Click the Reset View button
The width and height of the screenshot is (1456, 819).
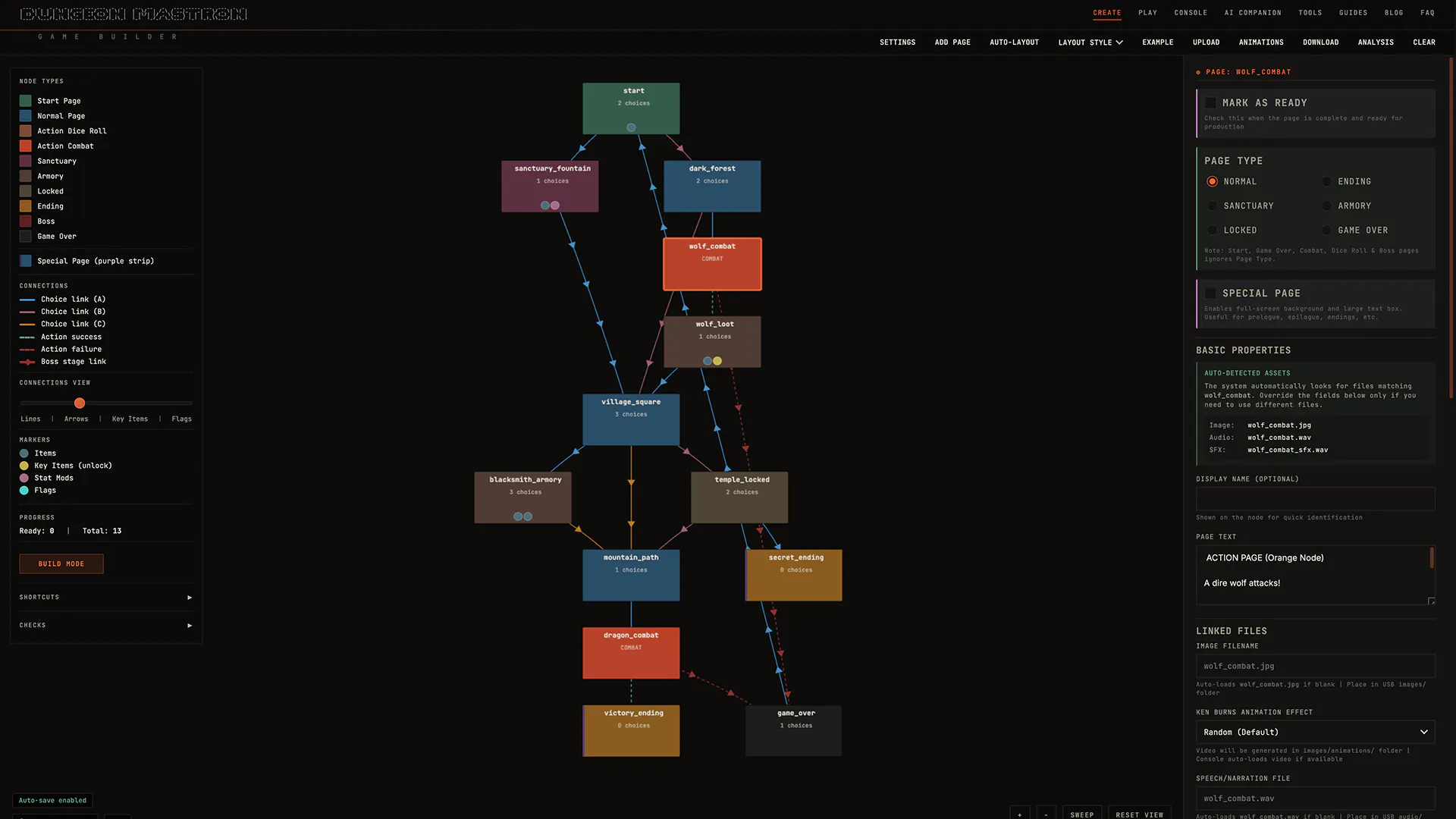coord(1139,814)
